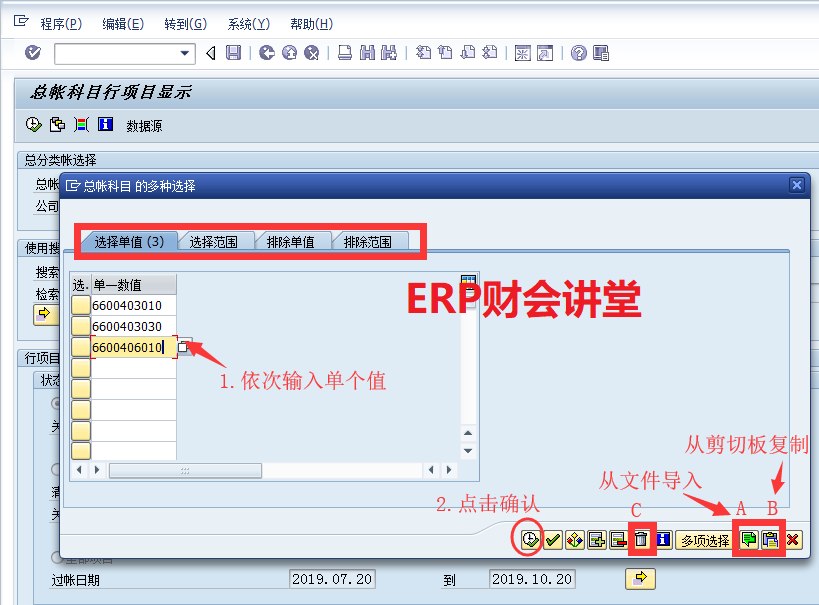Click the Customize Local Layout icon

(601, 53)
